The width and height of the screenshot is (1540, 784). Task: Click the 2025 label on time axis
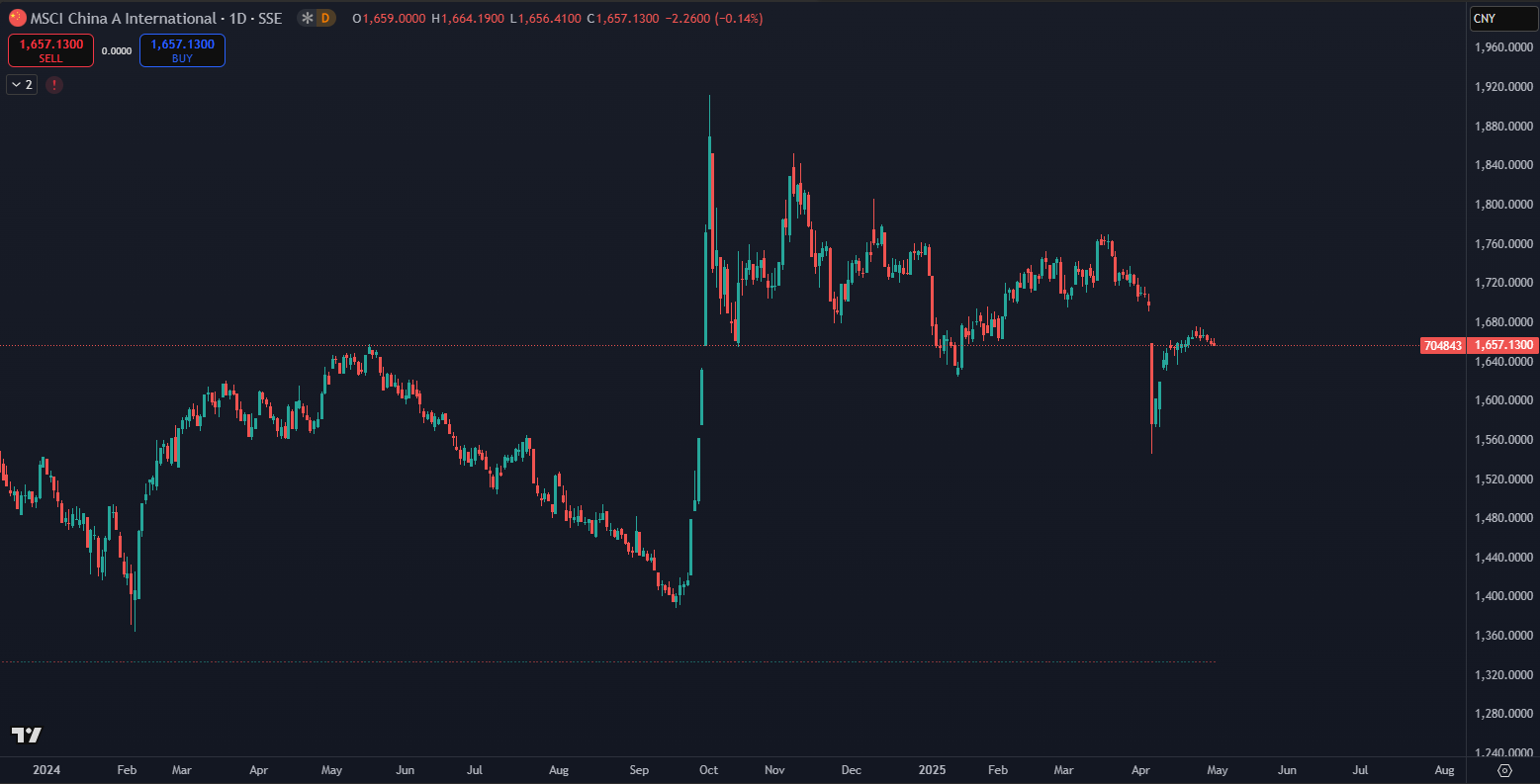934,769
